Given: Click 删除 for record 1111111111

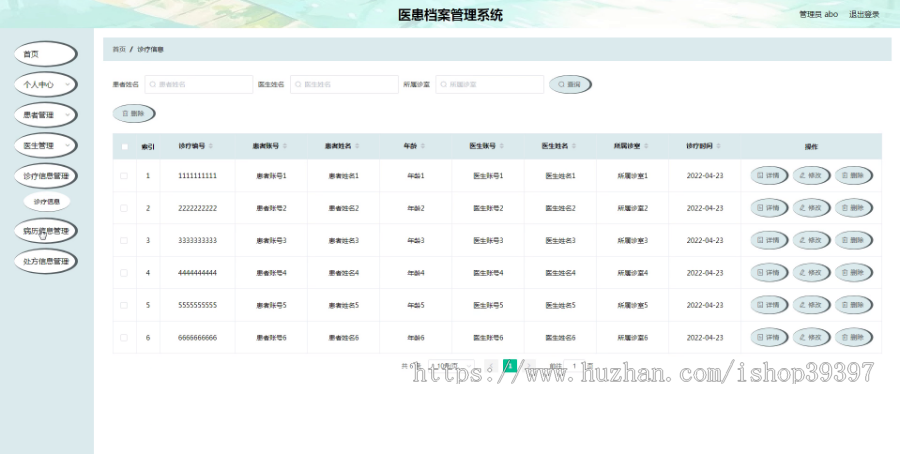Looking at the screenshot, I should 854,176.
